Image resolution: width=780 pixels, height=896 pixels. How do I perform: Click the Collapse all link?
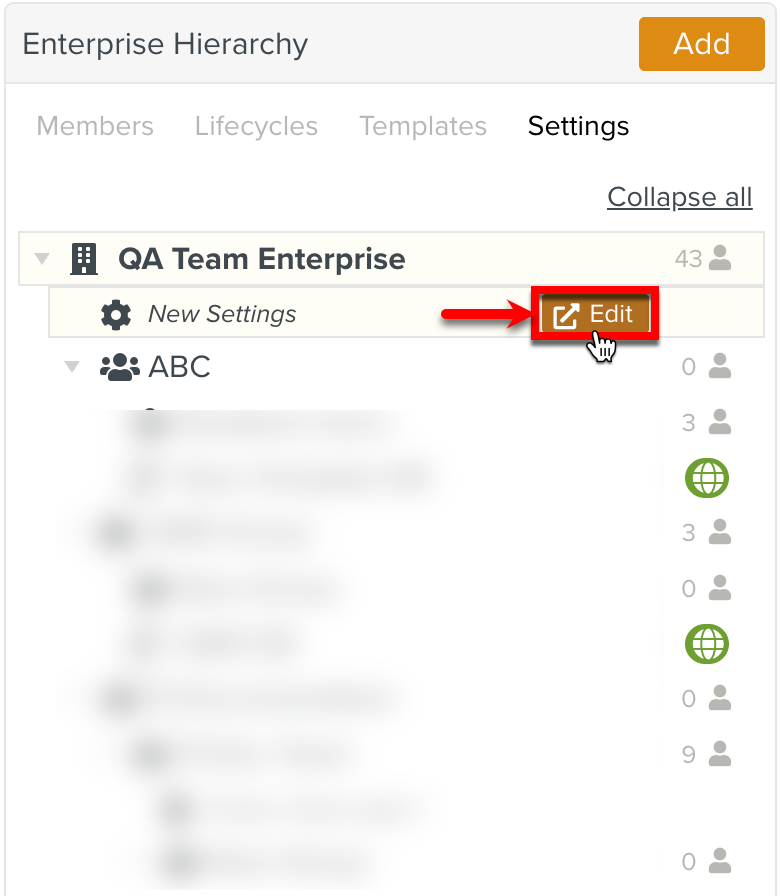679,197
